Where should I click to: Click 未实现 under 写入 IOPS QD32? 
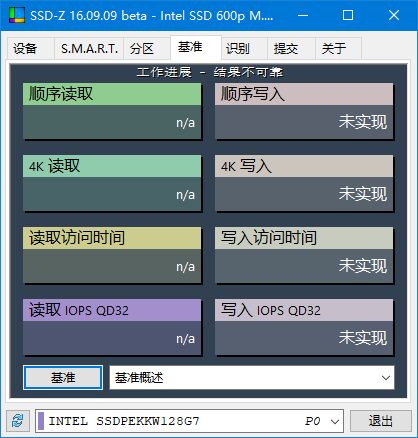[363, 338]
